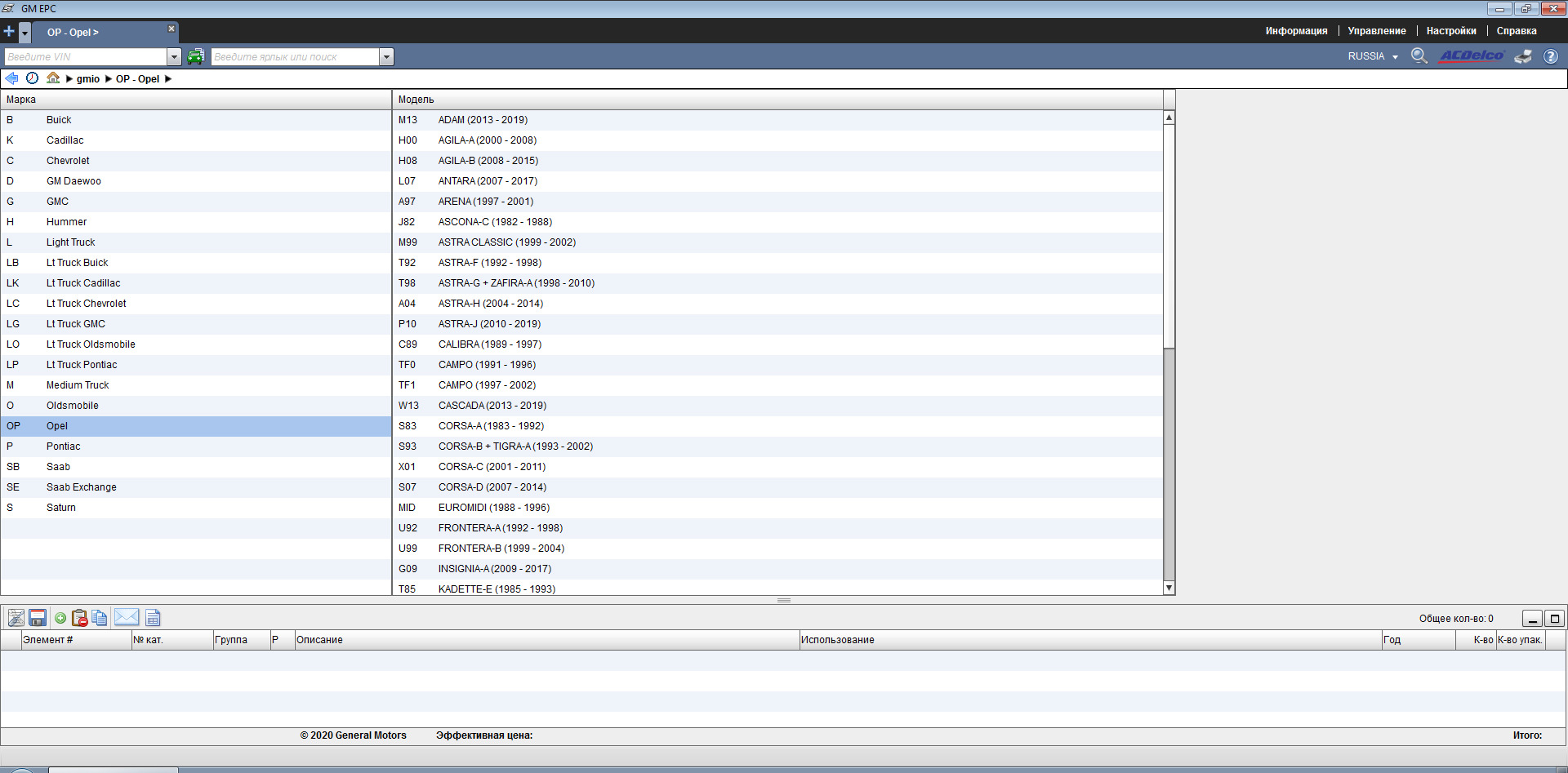The height and width of the screenshot is (773, 1568).
Task: Click the edit list tools icon in parts toolbar
Action: click(x=16, y=618)
